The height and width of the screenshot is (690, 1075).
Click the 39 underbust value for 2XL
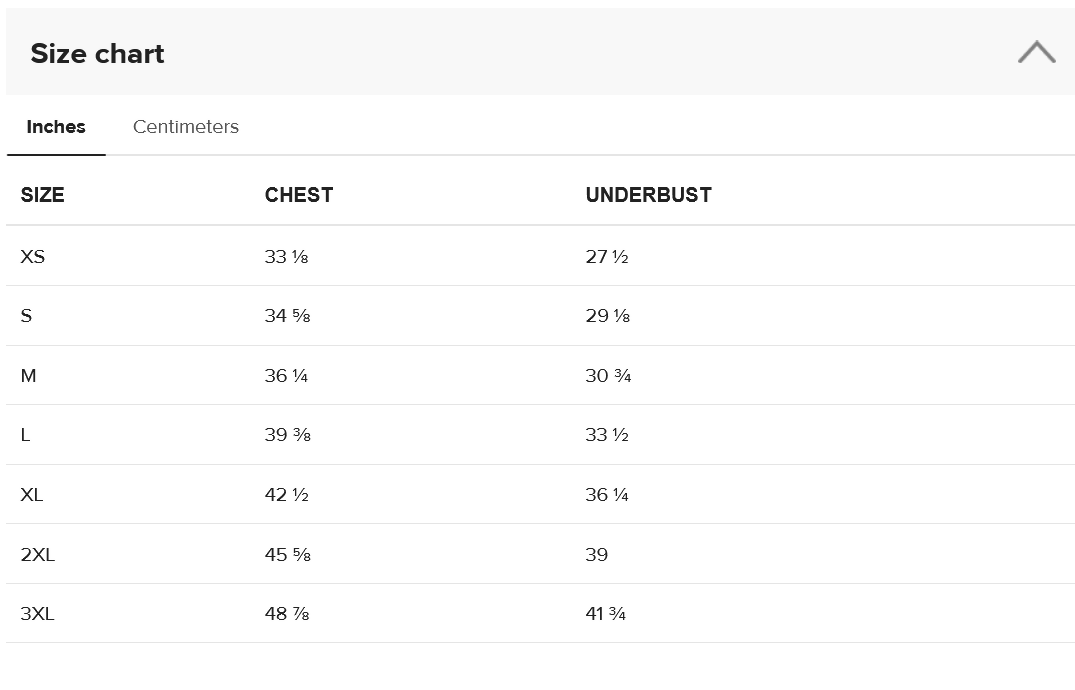597,555
